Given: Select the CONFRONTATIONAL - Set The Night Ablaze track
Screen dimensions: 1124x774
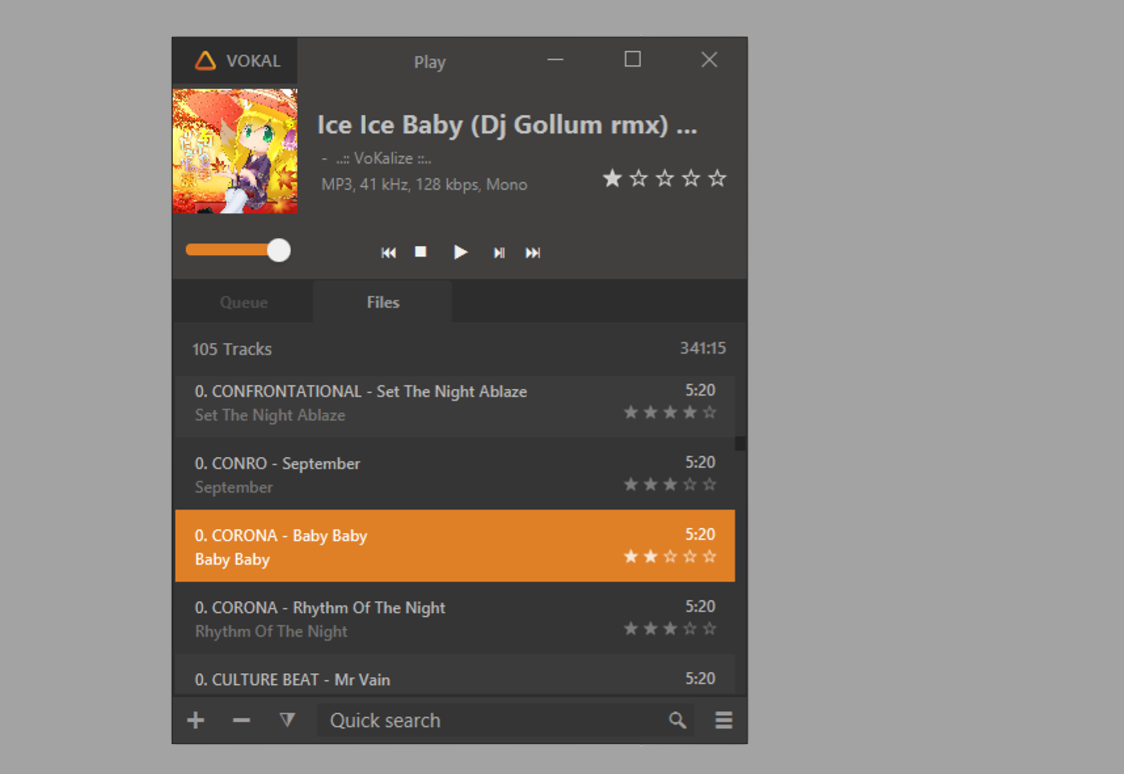Looking at the screenshot, I should pos(400,403).
